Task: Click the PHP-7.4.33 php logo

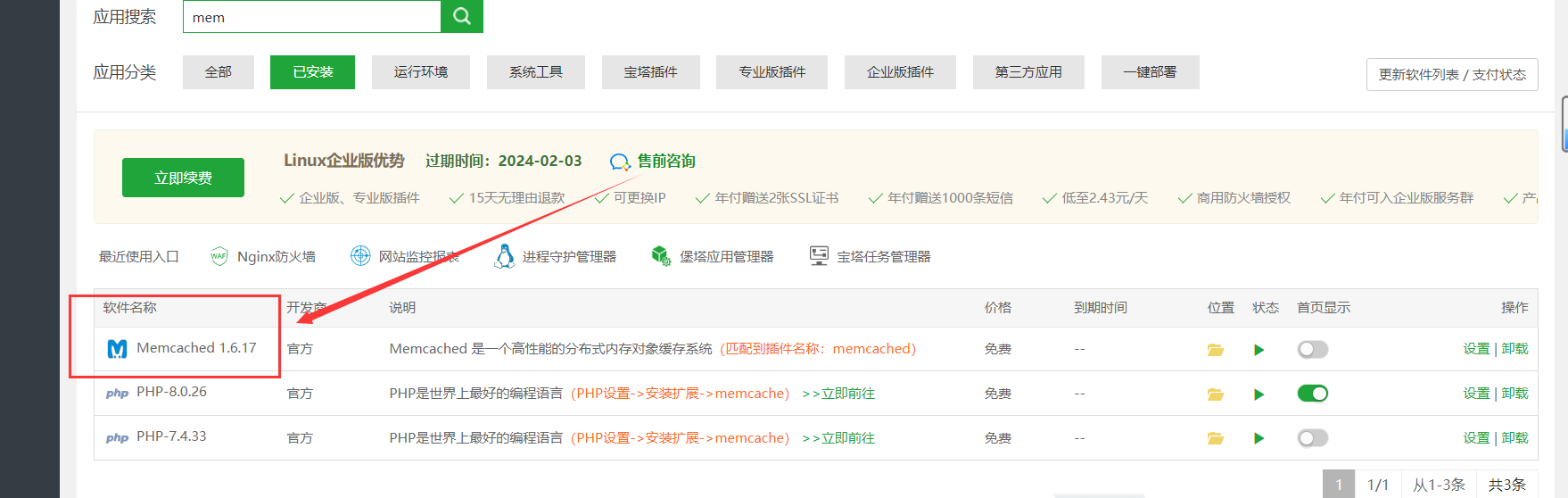Action: (x=117, y=438)
